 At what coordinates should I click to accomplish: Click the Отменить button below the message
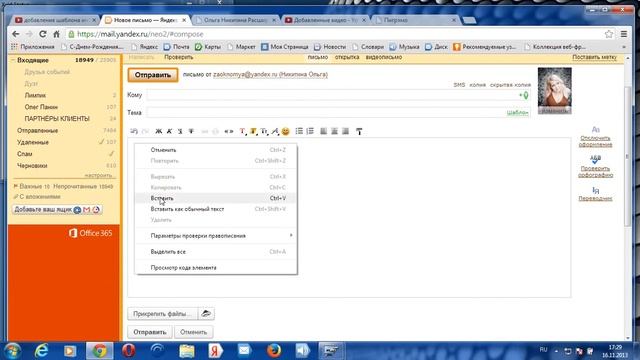point(193,332)
